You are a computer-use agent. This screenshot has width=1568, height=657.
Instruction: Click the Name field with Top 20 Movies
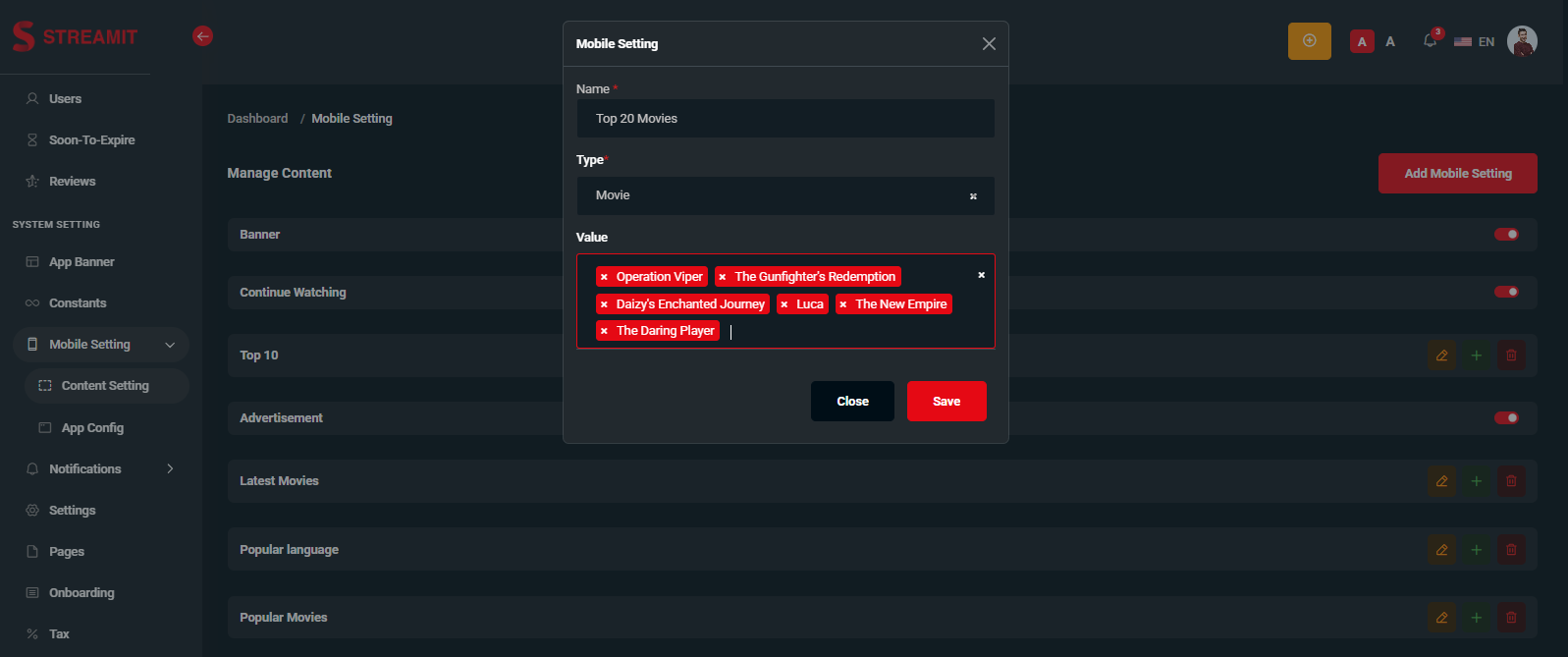pos(784,119)
